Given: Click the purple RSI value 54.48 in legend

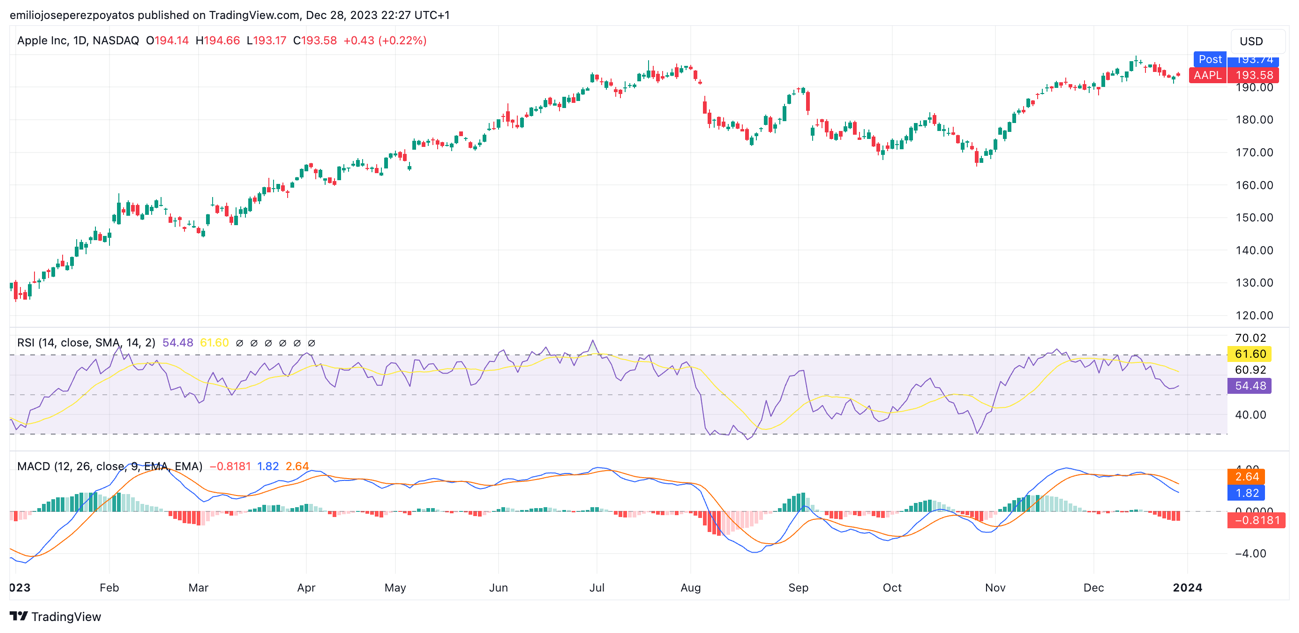Looking at the screenshot, I should pyautogui.click(x=178, y=343).
